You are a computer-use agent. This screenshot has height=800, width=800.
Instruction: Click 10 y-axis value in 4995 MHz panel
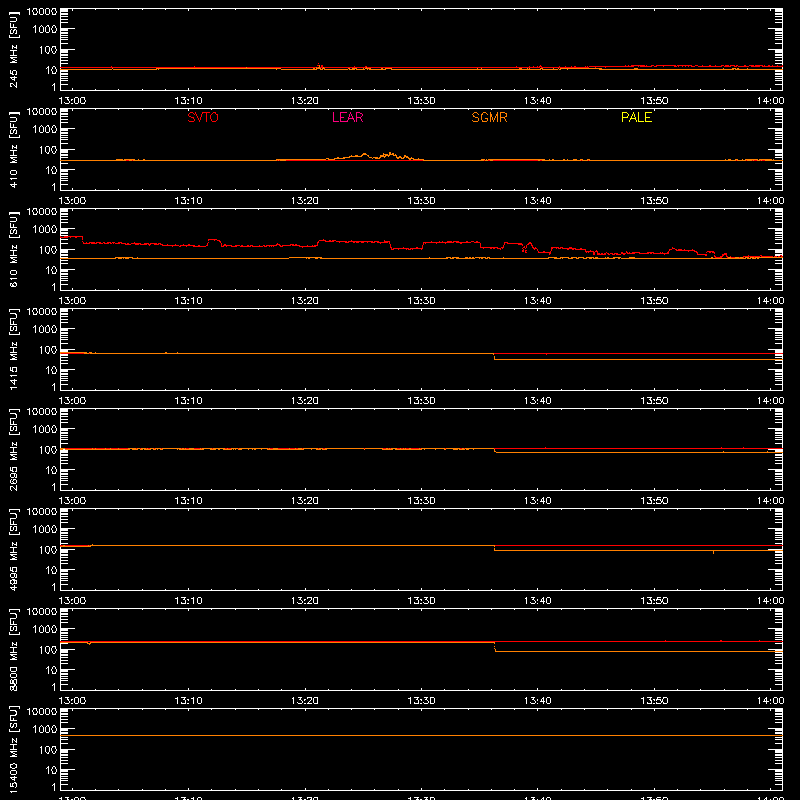coord(51,570)
